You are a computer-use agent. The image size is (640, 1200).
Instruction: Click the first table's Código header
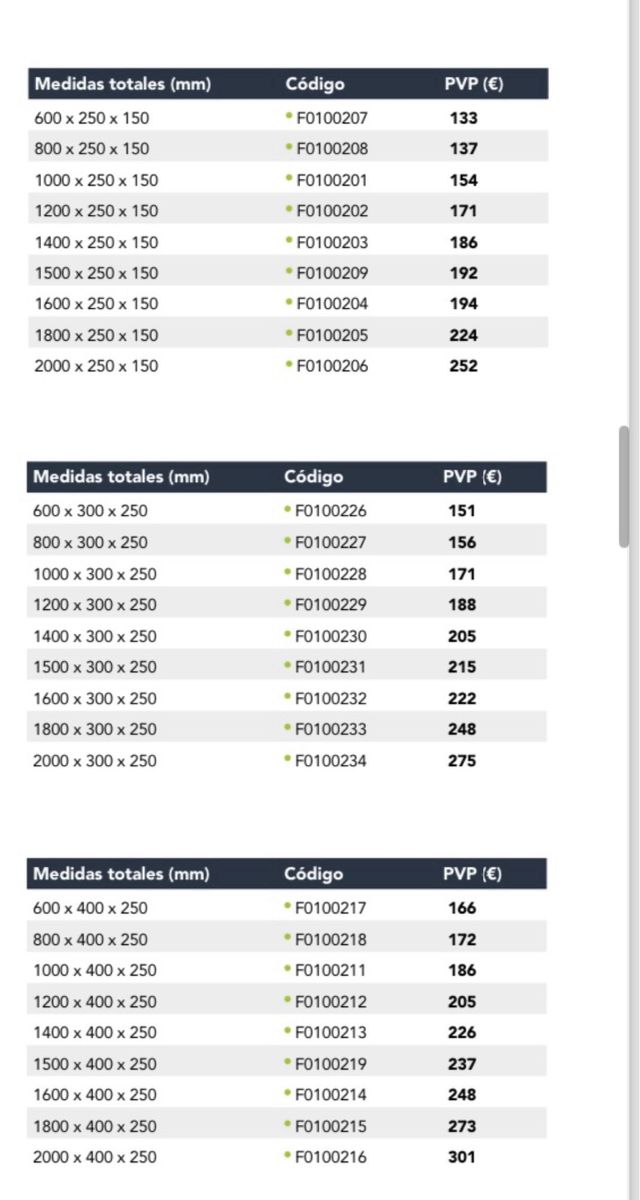[314, 84]
